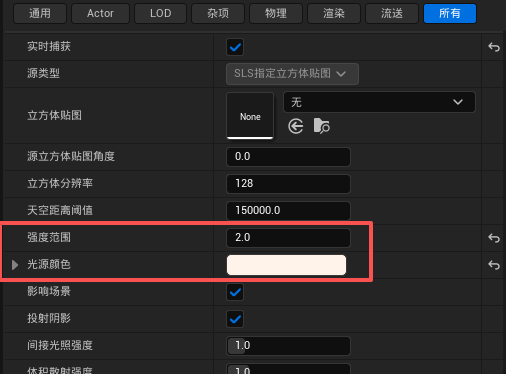Screen dimensions: 506x374
Task: Click the 立方体分辨率 128 input field
Action: pyautogui.click(x=288, y=184)
